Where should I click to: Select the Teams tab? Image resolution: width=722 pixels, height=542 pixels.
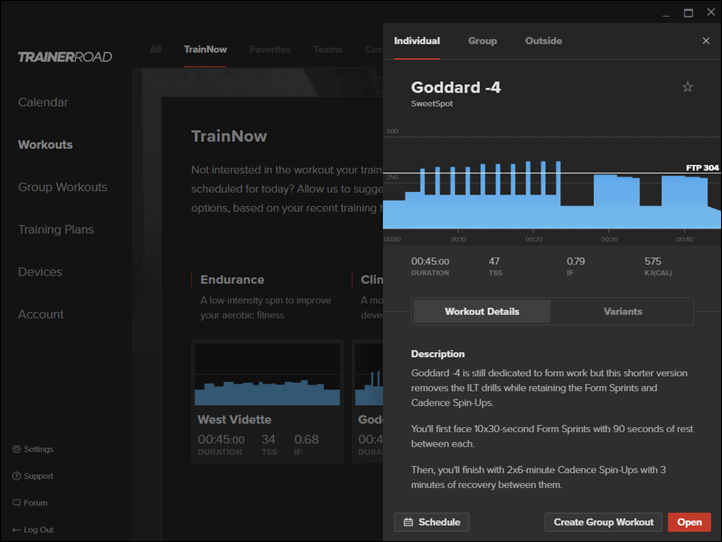(x=328, y=49)
